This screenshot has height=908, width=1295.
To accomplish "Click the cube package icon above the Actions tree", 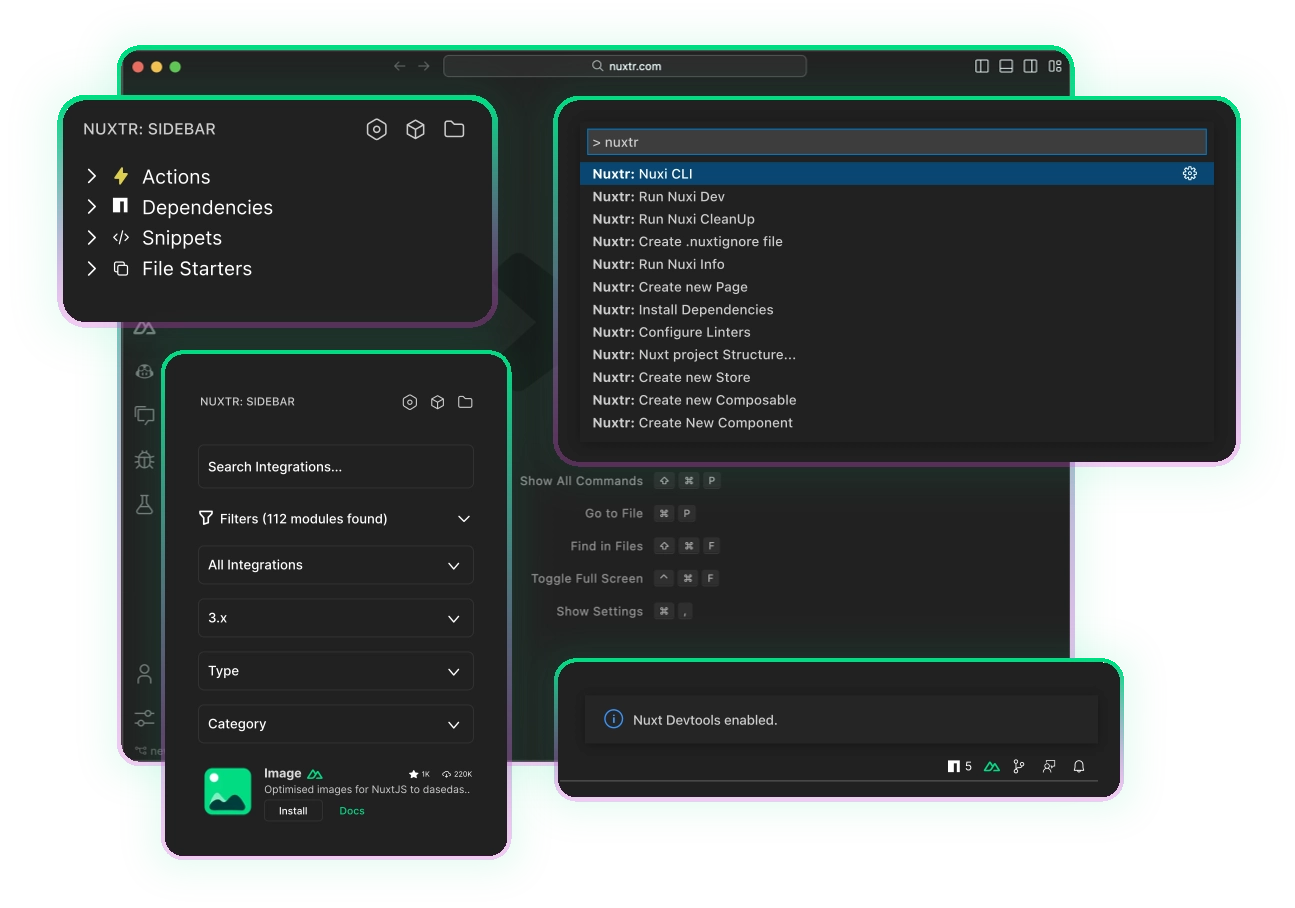I will (x=415, y=129).
